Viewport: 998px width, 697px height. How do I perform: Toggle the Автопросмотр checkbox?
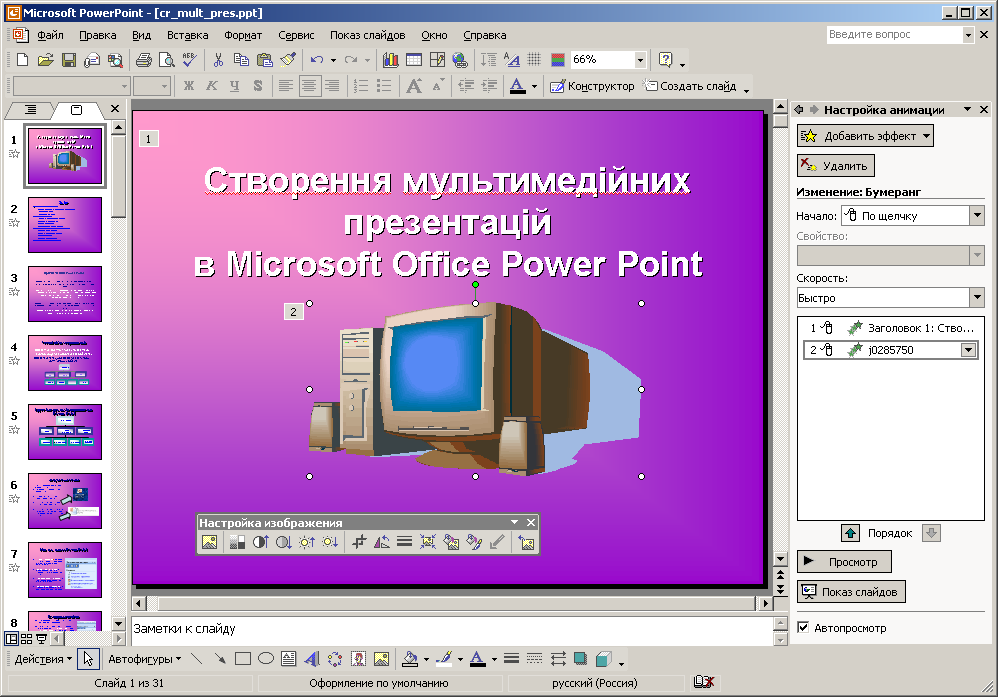(803, 628)
